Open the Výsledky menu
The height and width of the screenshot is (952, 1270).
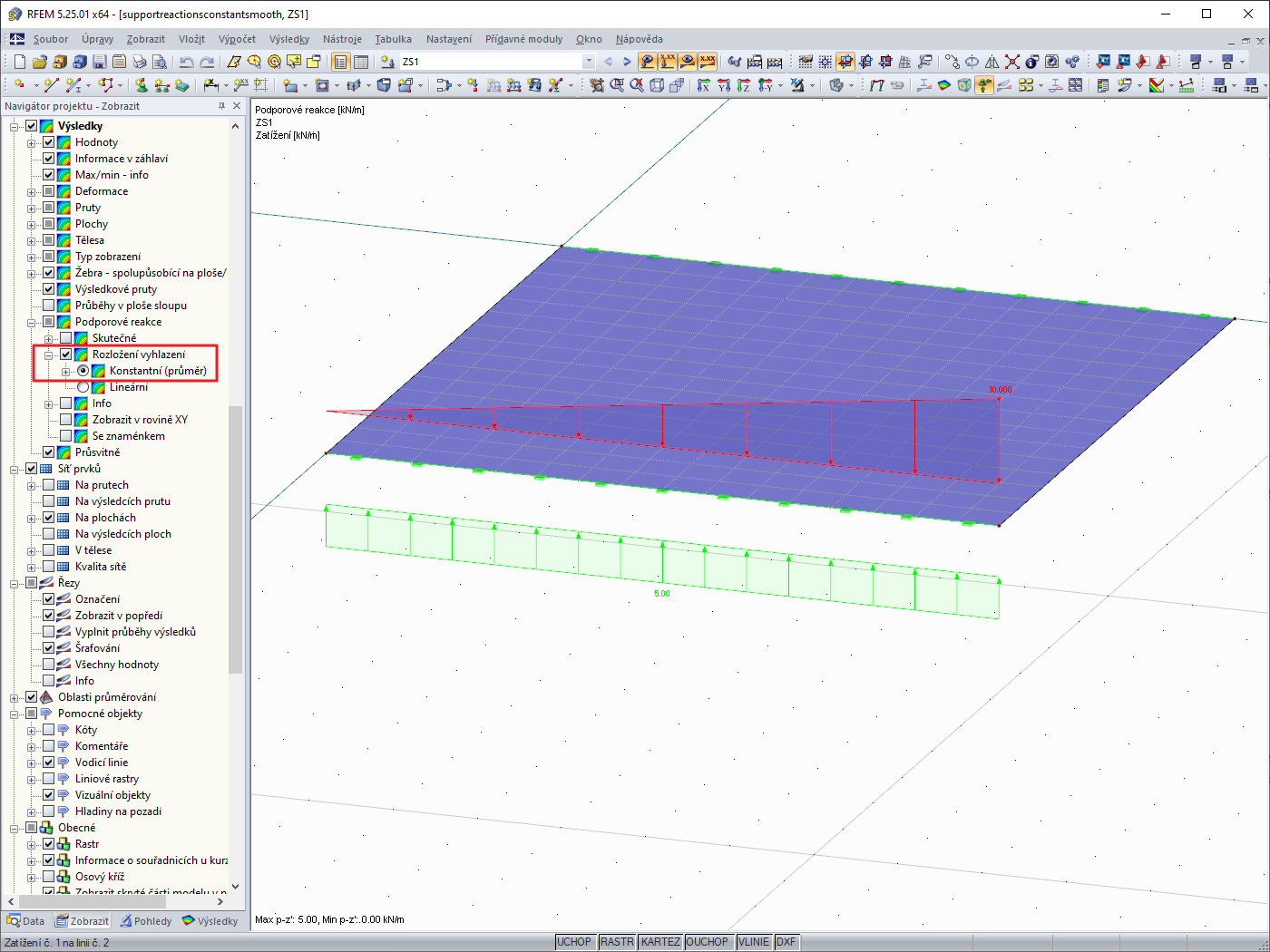289,39
